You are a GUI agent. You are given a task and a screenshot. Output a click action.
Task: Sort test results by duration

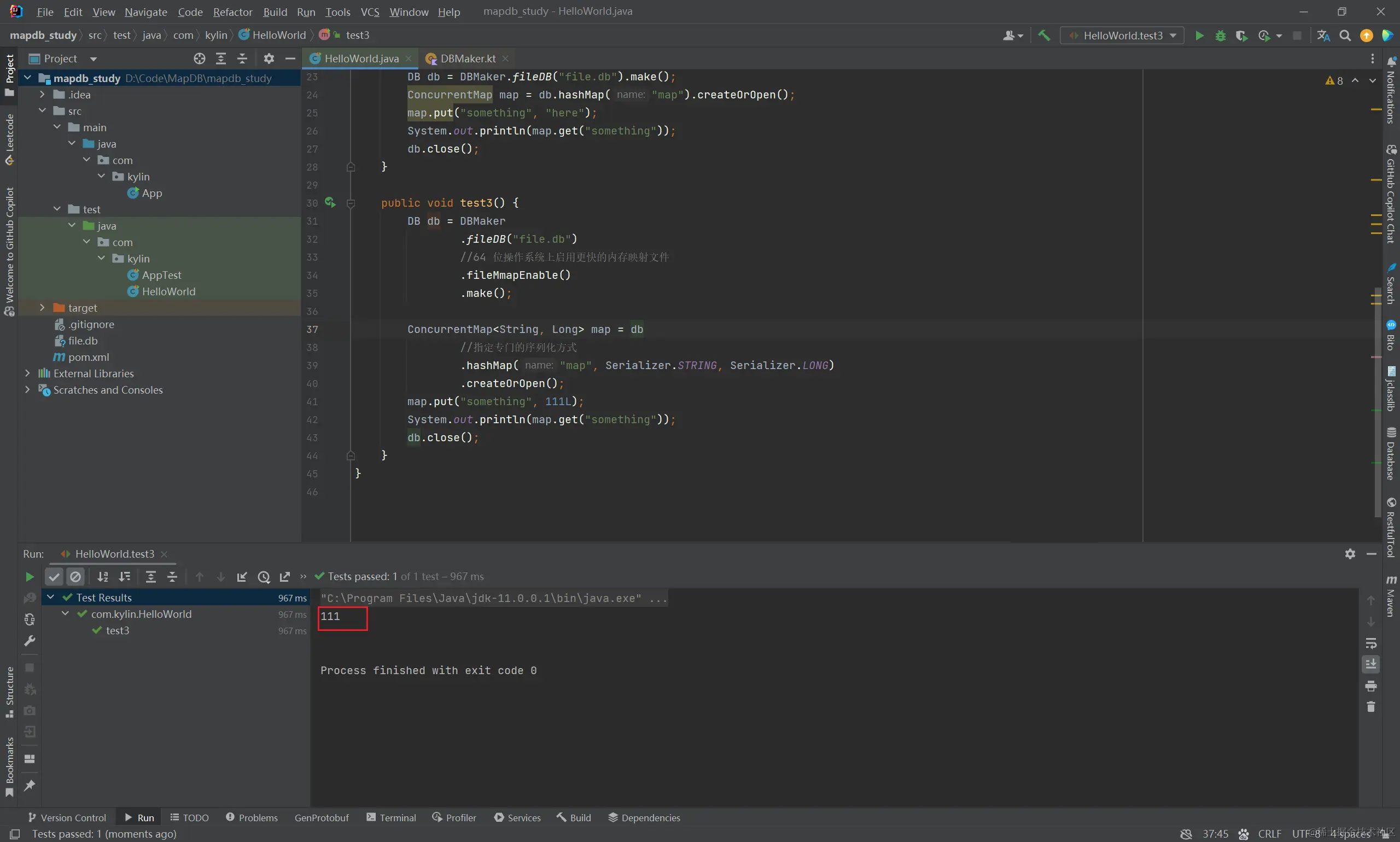[x=124, y=577]
